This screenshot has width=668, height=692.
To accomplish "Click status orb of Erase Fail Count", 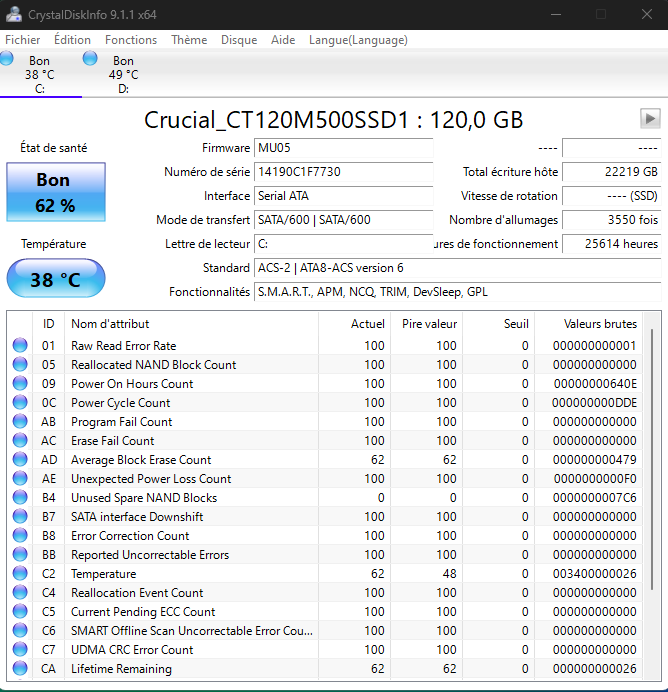I will pos(20,440).
